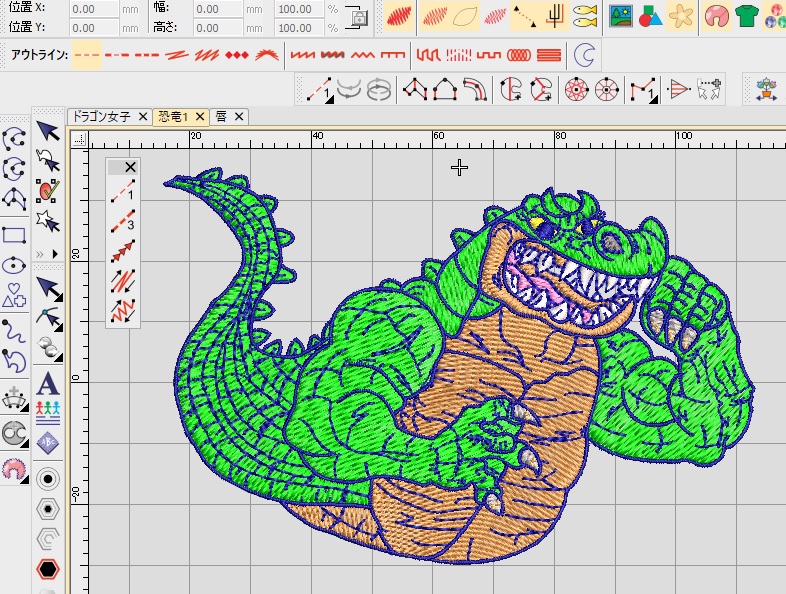
Task: Click the trident-shaped stitch icon
Action: click(x=555, y=16)
